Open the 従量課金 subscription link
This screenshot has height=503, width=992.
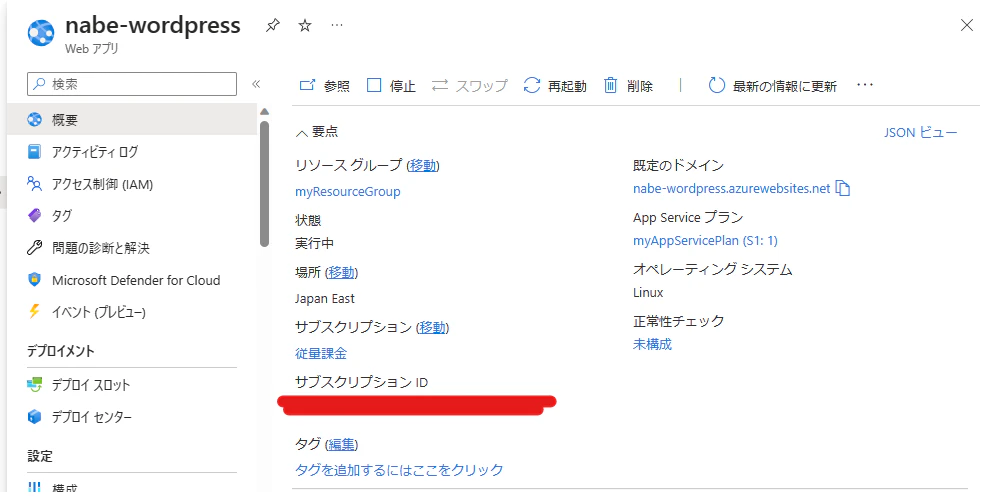(321, 354)
